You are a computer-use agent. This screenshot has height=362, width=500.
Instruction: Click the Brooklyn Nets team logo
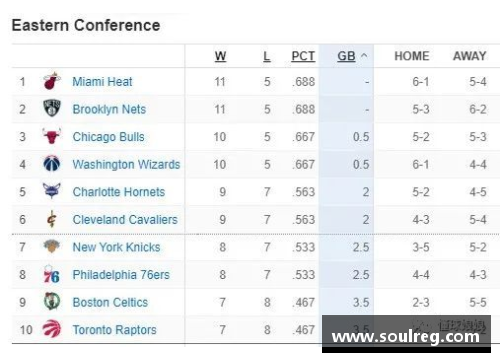tap(52, 108)
